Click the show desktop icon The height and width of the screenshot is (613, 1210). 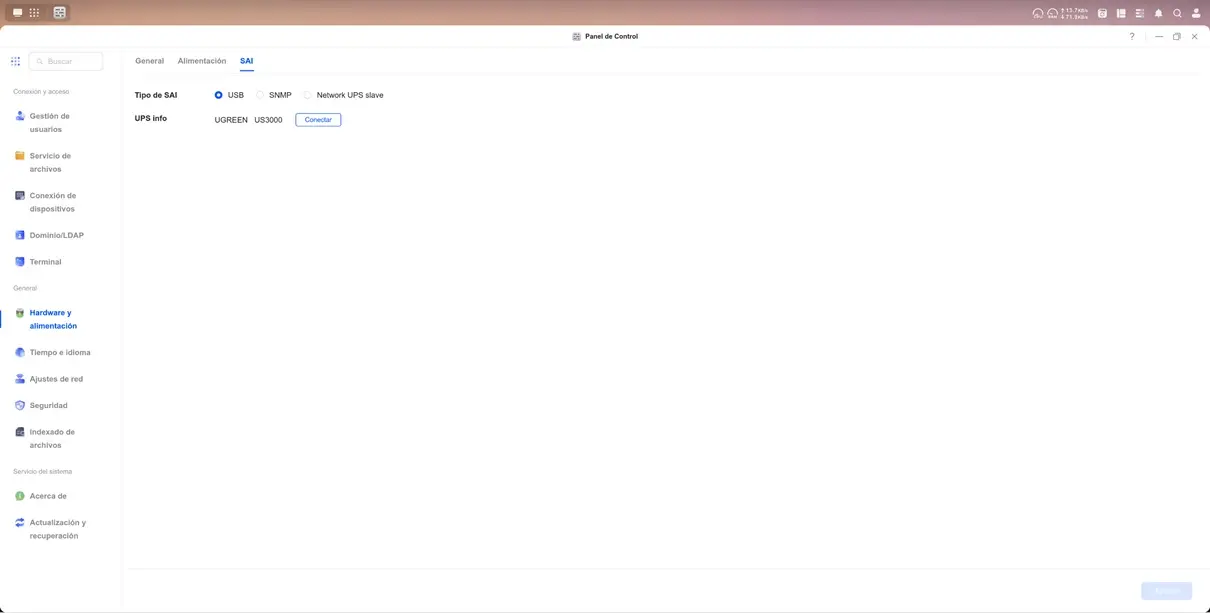pos(17,13)
